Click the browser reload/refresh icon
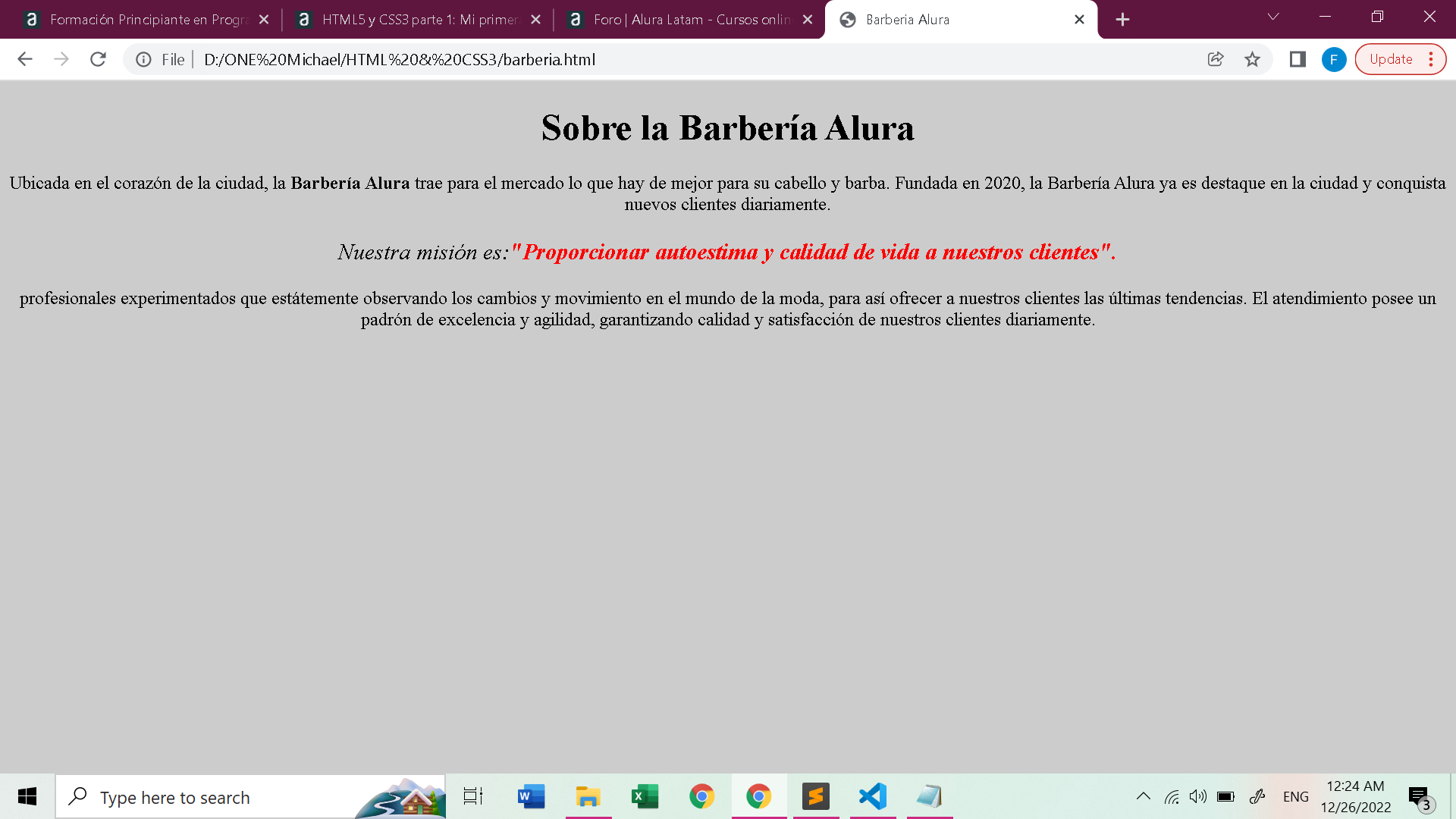The height and width of the screenshot is (819, 1456). tap(97, 59)
